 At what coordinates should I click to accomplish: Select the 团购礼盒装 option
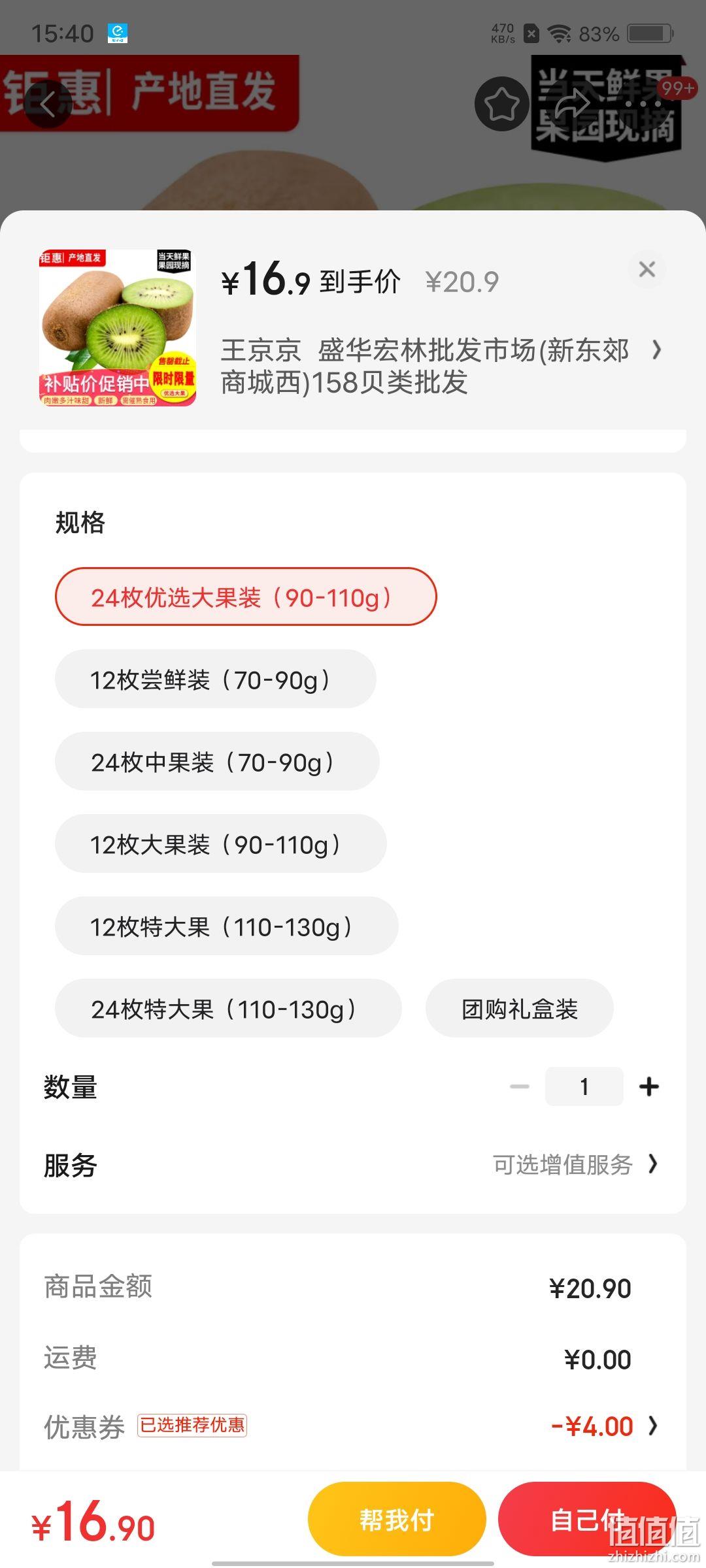520,1008
